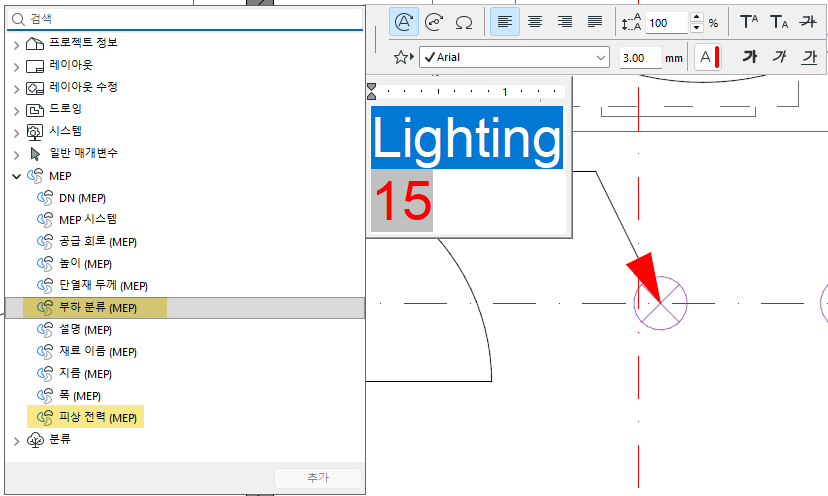
Task: Click the 레이아웃 sheet icon
Action: 35,67
